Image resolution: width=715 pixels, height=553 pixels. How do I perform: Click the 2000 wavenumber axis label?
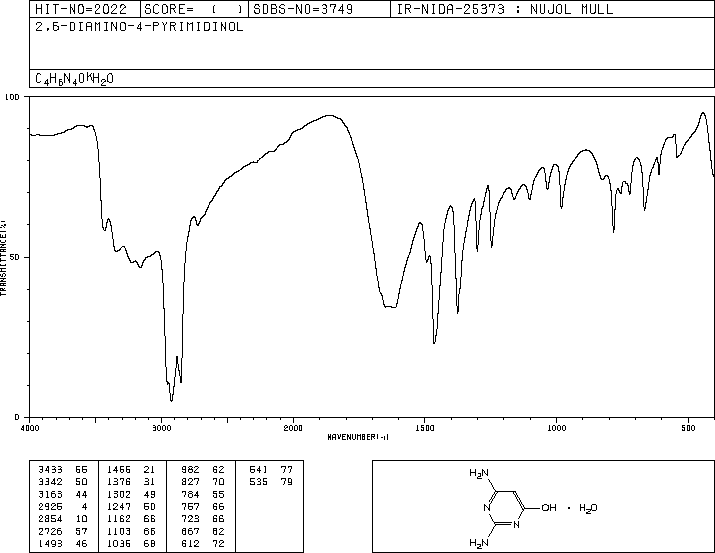(293, 428)
